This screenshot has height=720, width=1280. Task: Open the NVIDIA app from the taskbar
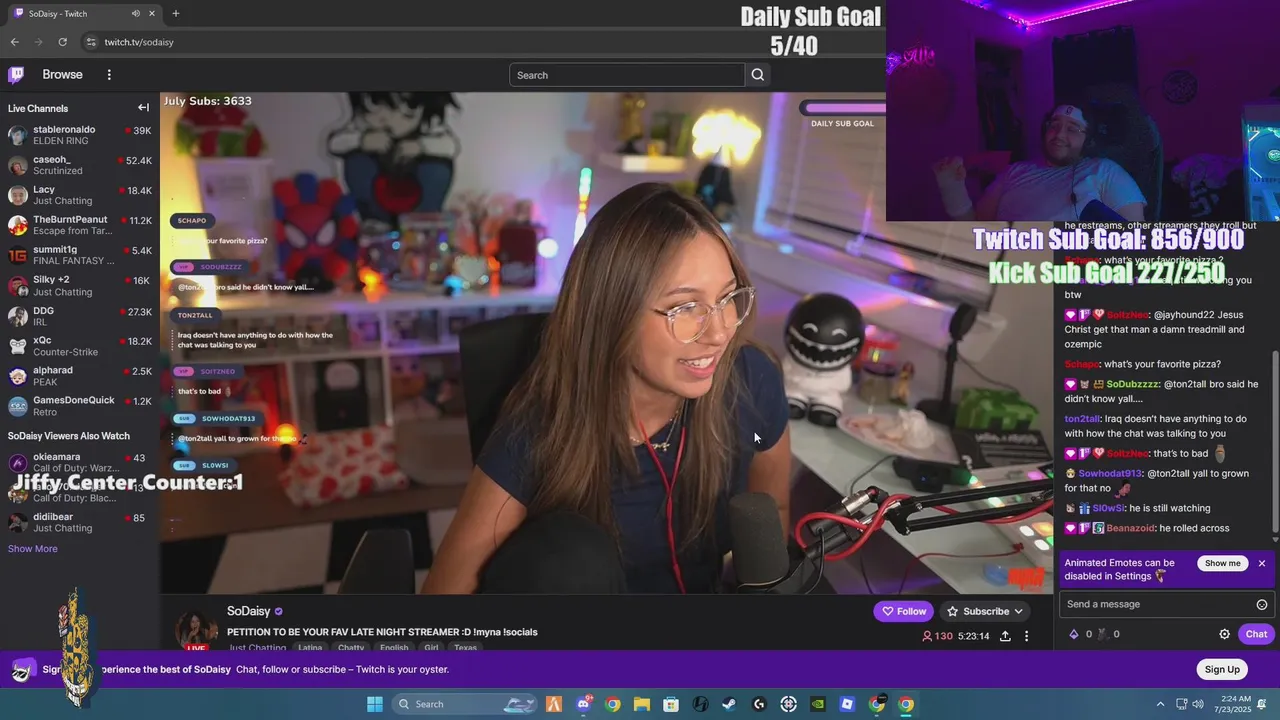point(818,704)
